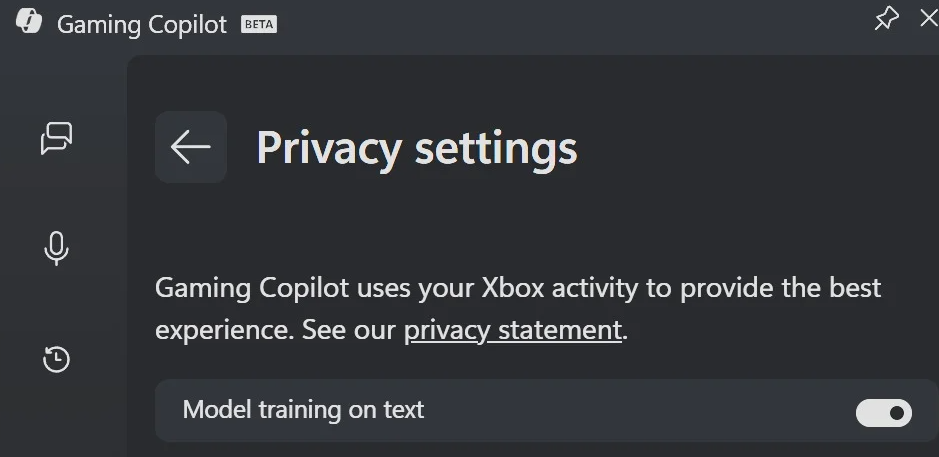Pin the Gaming Copilot window
Image resolution: width=939 pixels, height=457 pixels.
[886, 19]
